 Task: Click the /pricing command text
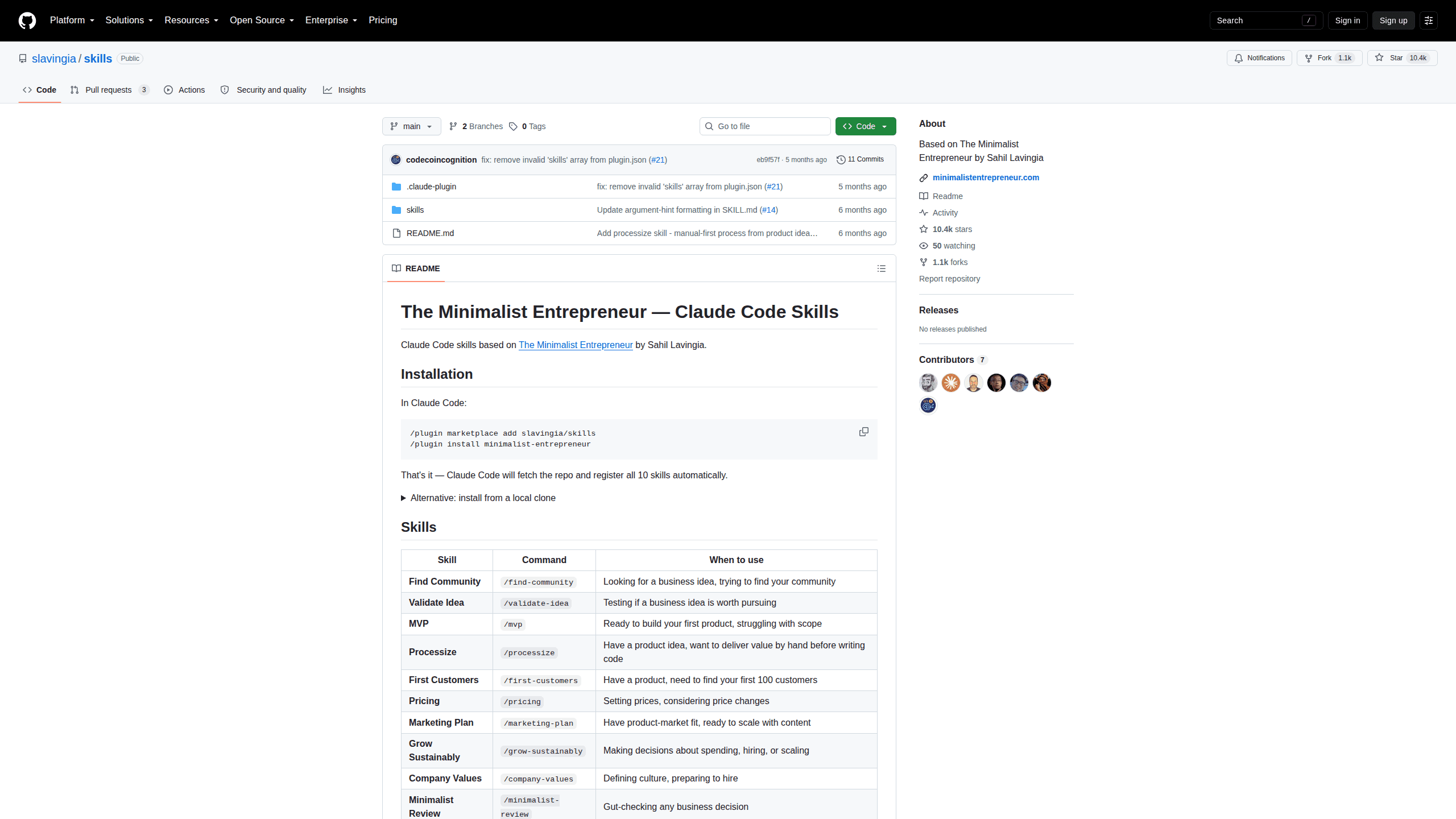point(522,701)
